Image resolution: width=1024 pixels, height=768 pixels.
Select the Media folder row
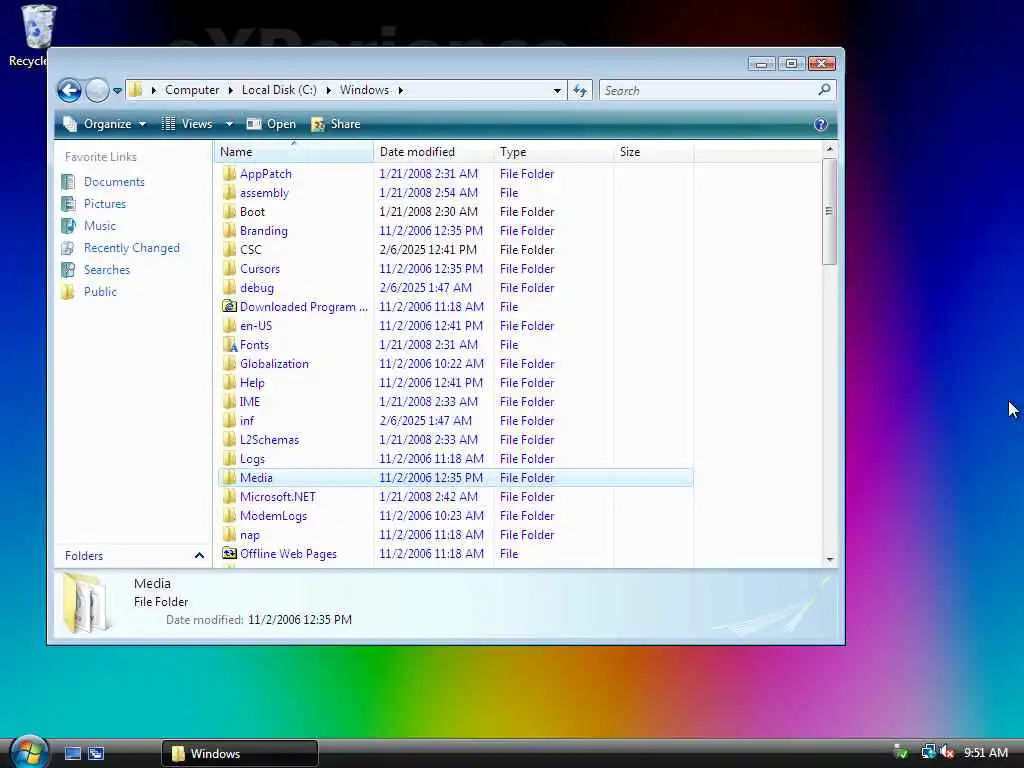456,477
